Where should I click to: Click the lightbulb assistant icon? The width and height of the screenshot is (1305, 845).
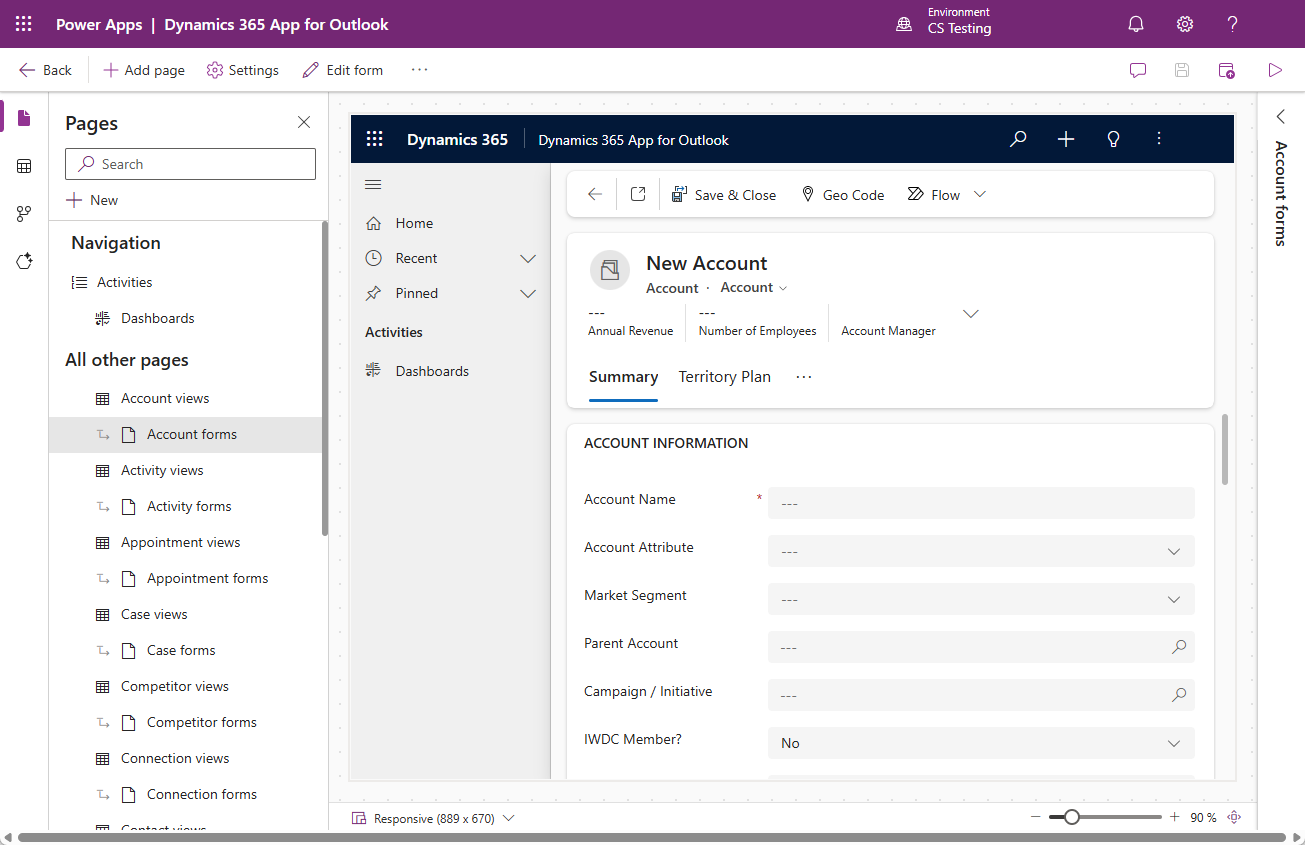[x=1113, y=140]
